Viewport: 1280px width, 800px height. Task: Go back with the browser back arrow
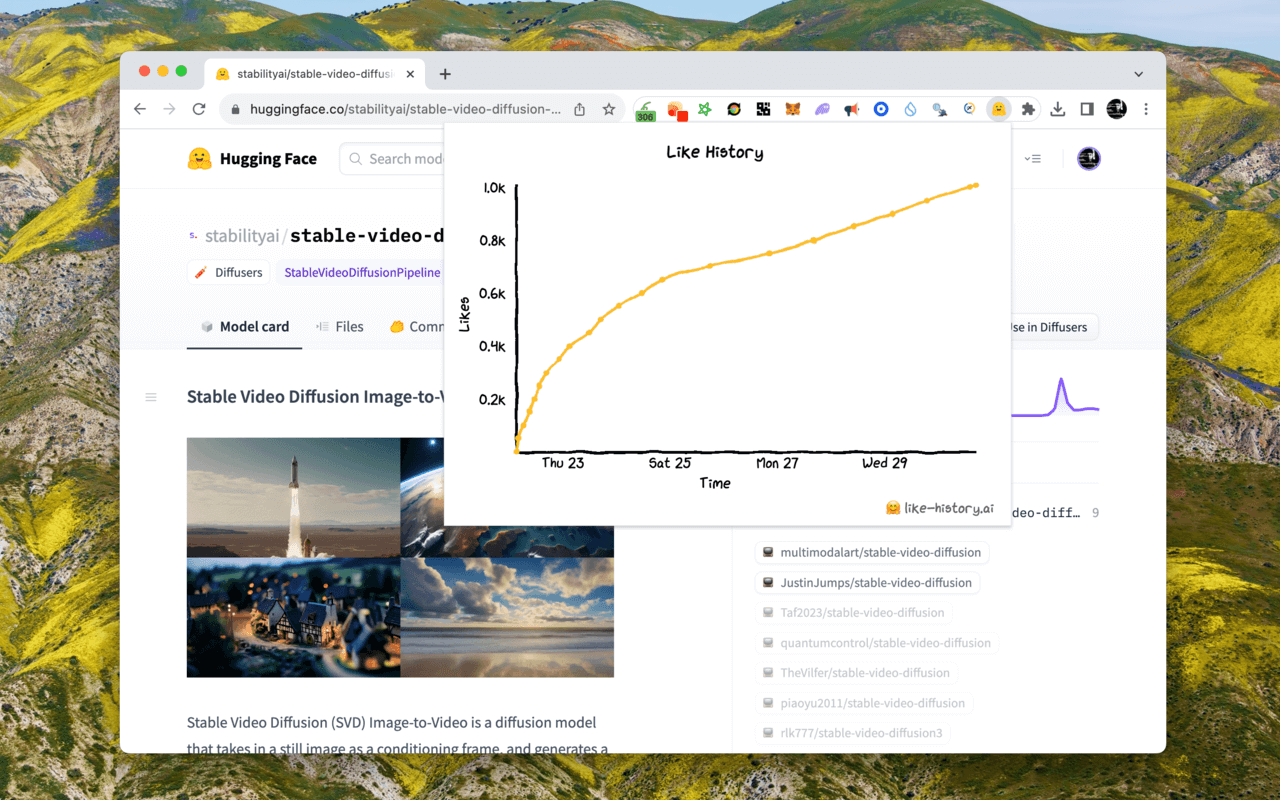(140, 109)
